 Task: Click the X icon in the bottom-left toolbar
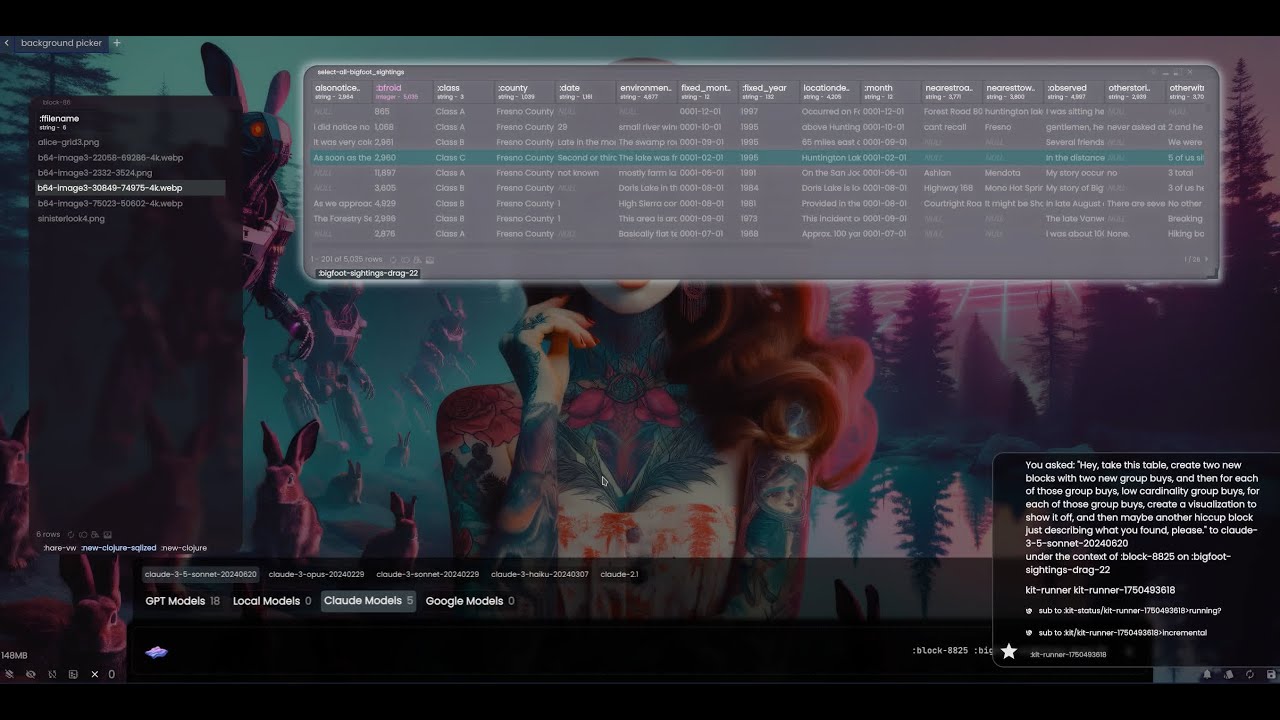click(x=95, y=674)
